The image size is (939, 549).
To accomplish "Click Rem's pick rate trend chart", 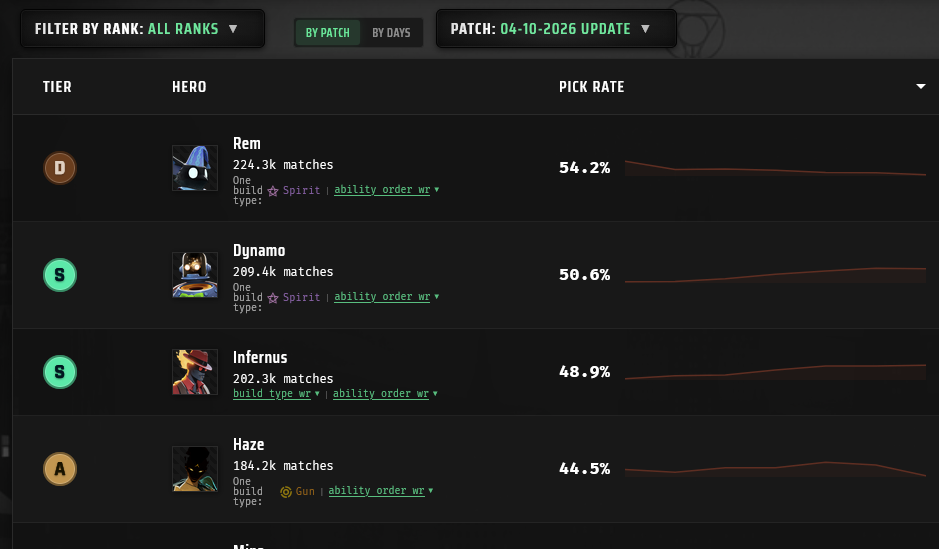I will [x=776, y=168].
